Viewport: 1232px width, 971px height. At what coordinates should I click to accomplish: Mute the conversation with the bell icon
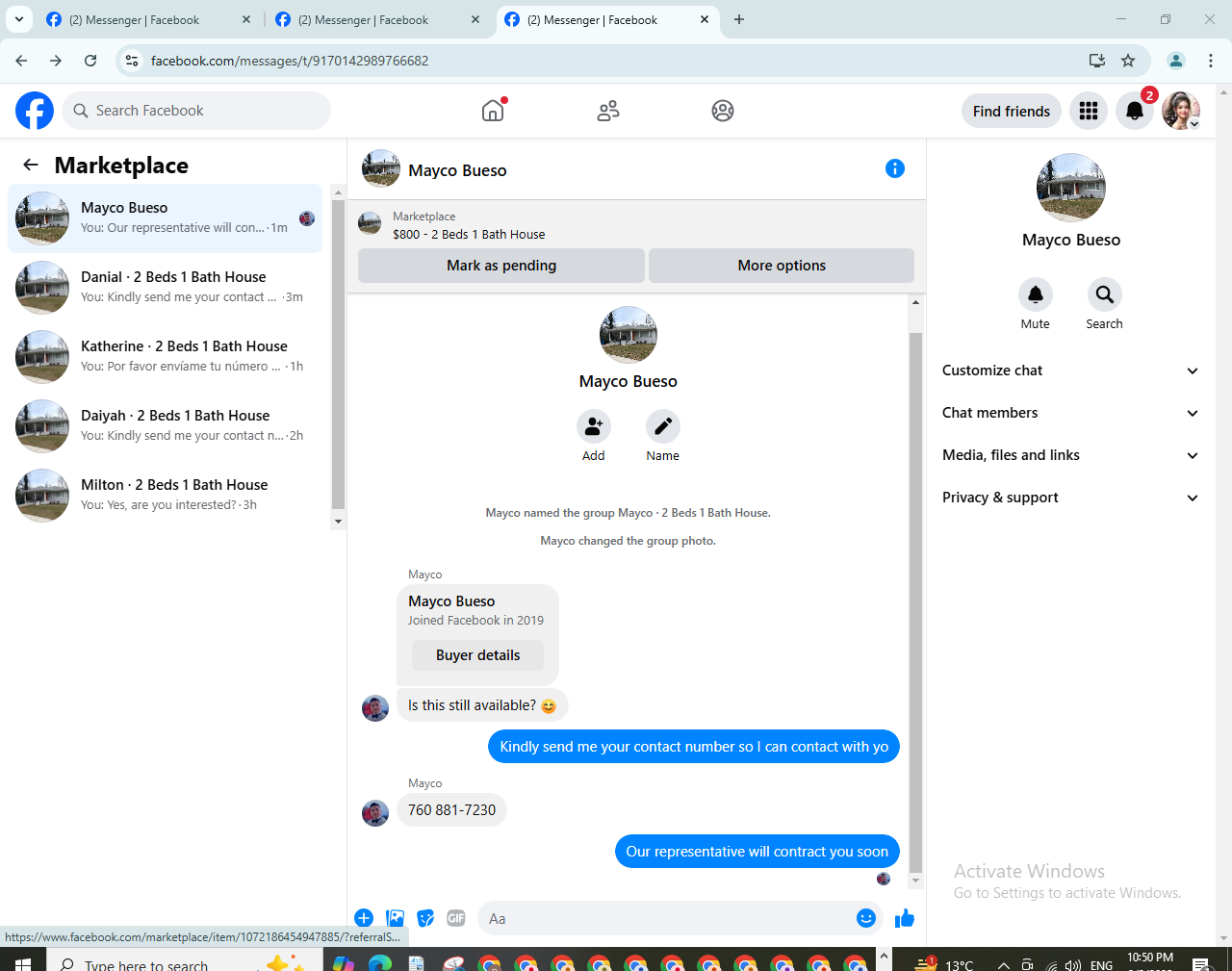click(x=1036, y=294)
